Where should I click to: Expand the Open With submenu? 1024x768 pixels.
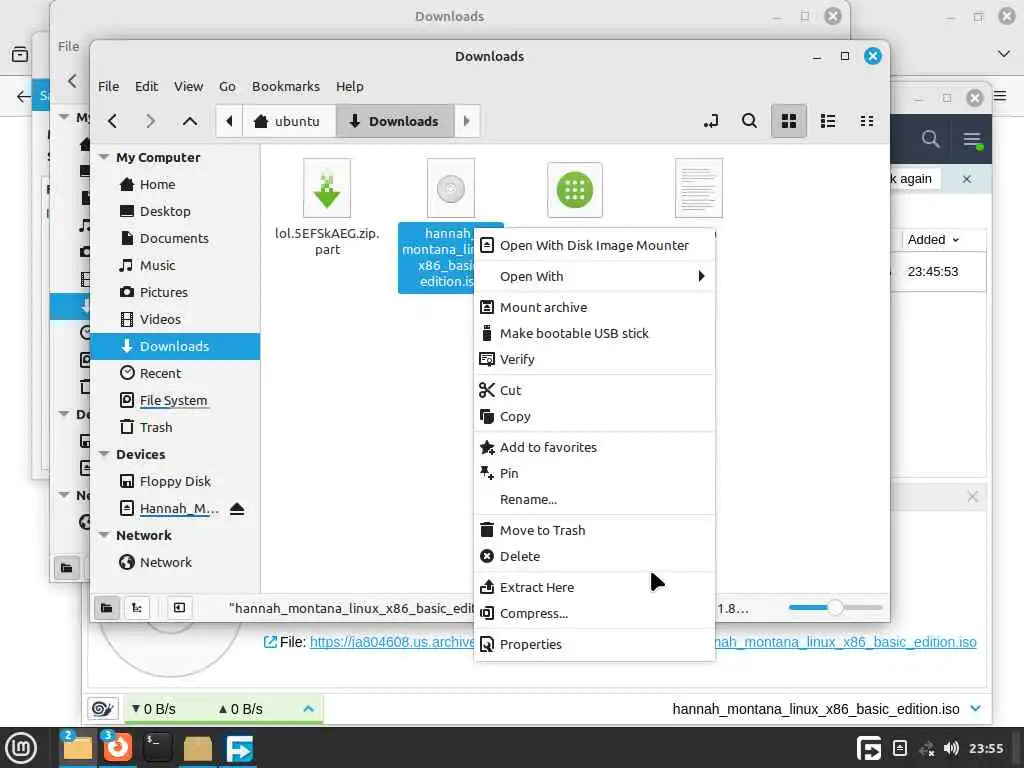pyautogui.click(x=594, y=276)
